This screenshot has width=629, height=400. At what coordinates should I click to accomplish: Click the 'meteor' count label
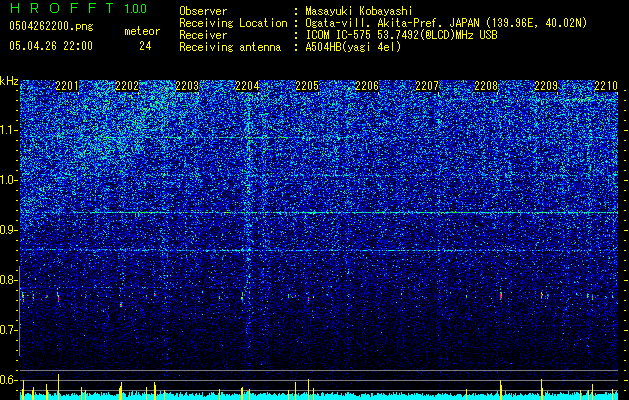[142, 31]
